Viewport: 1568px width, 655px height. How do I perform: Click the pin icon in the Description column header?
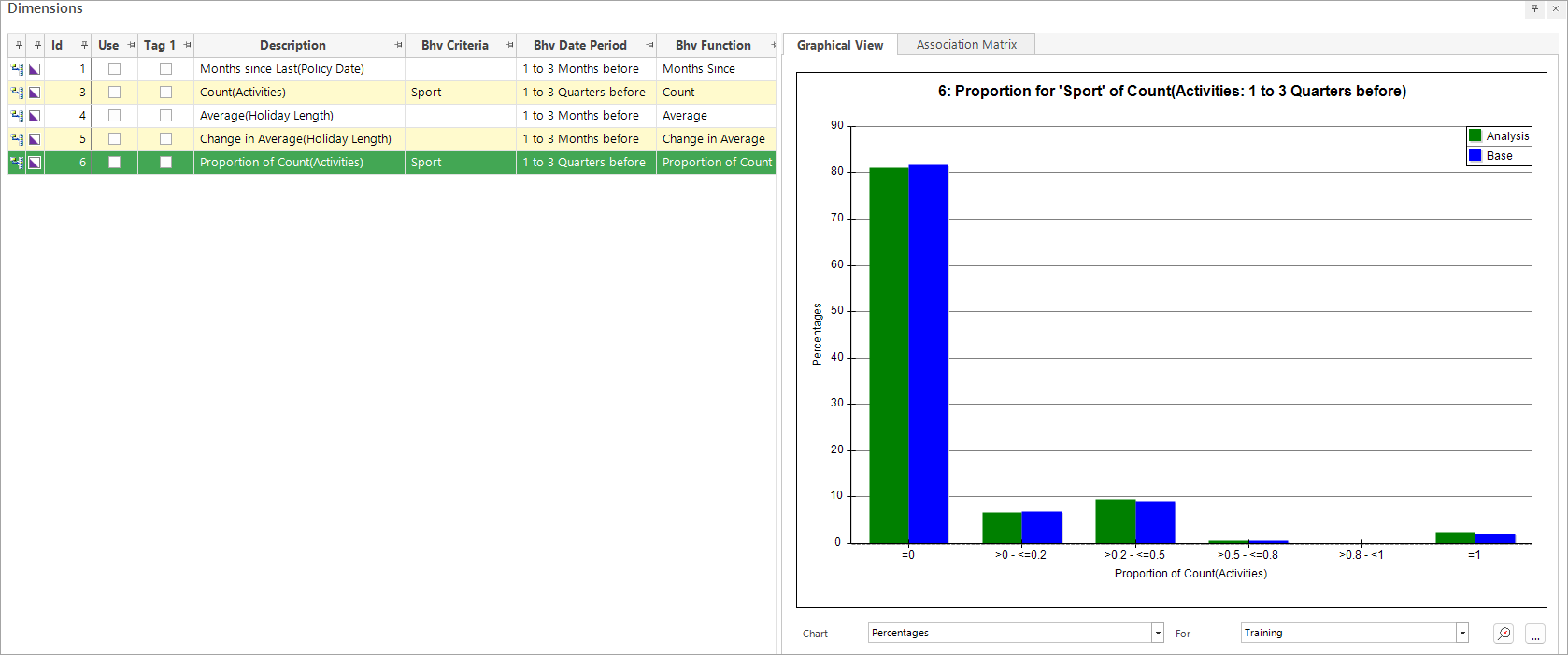(x=398, y=45)
